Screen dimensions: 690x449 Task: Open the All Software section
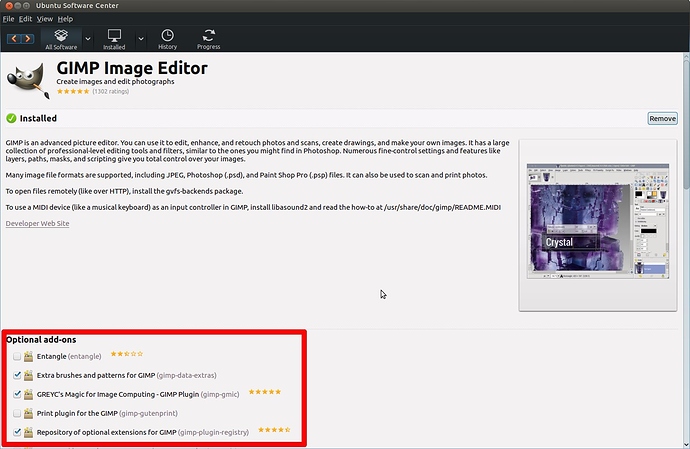pyautogui.click(x=61, y=39)
